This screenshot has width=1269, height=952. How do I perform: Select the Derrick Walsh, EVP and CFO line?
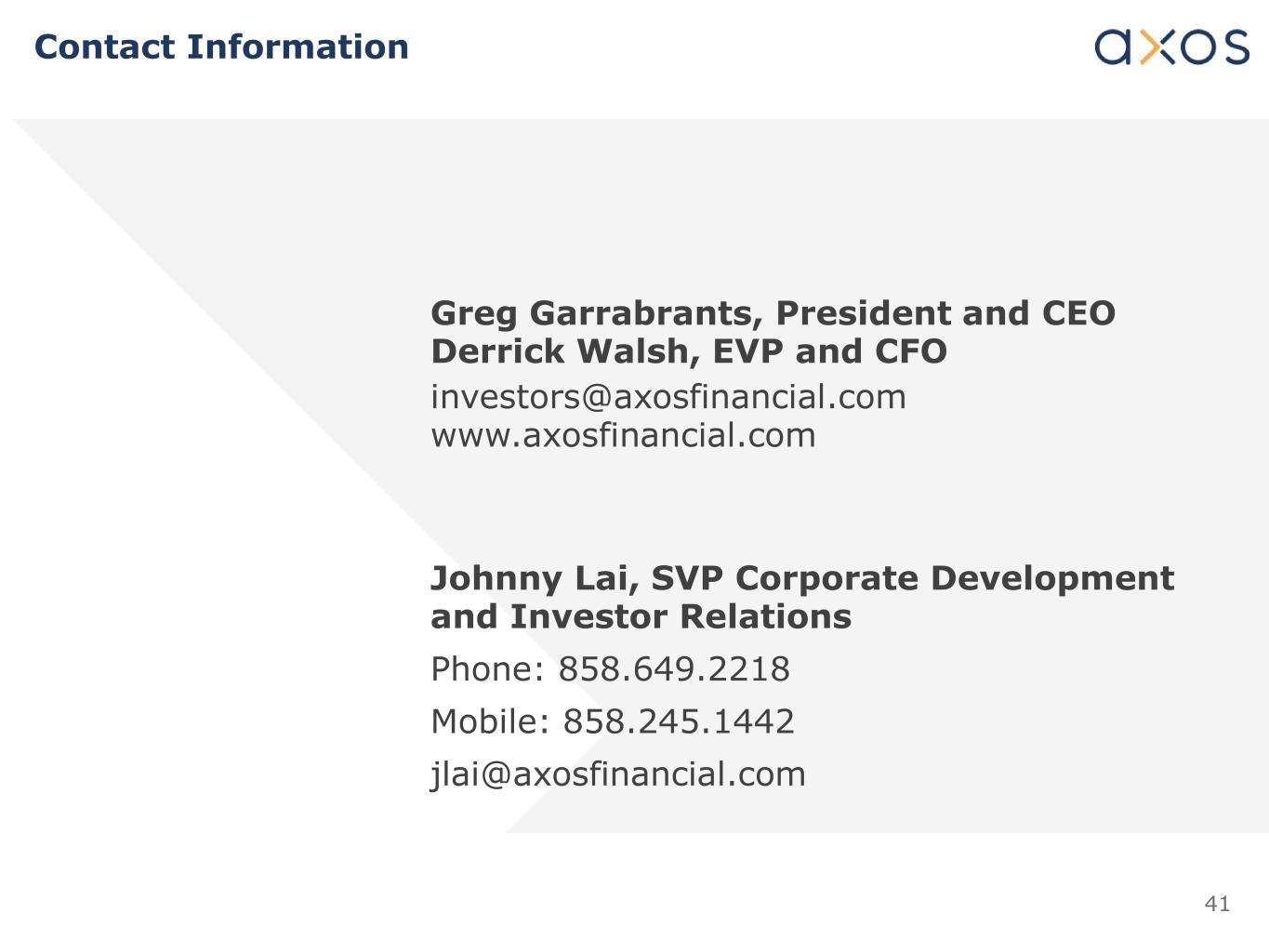tap(688, 351)
